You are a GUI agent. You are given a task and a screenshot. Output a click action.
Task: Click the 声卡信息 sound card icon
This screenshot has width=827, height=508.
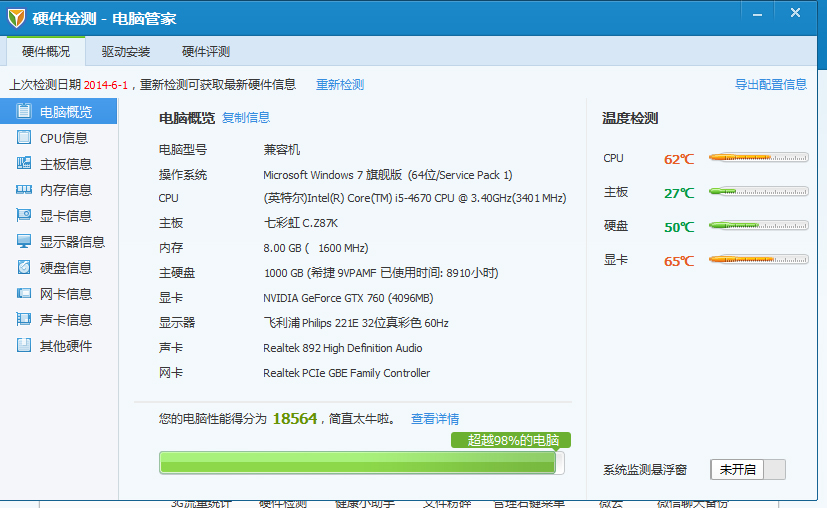pos(24,319)
